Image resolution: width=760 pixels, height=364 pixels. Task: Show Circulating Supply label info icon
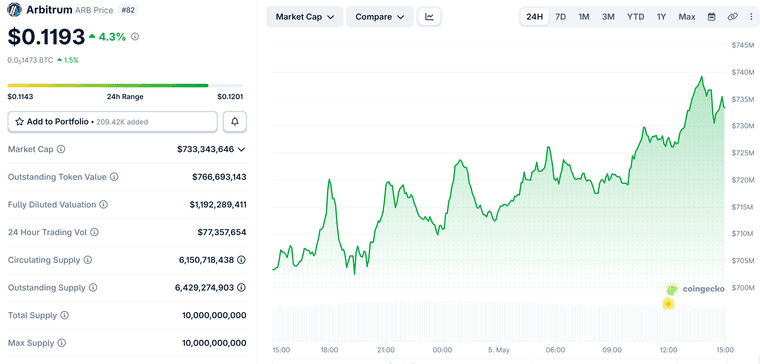(x=88, y=260)
